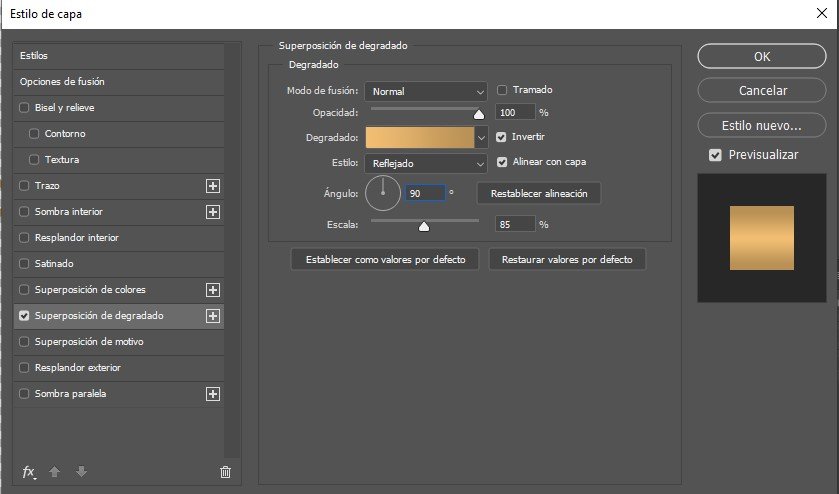Add another Sombra interior effect with plus
839x494 pixels.
[x=212, y=212]
